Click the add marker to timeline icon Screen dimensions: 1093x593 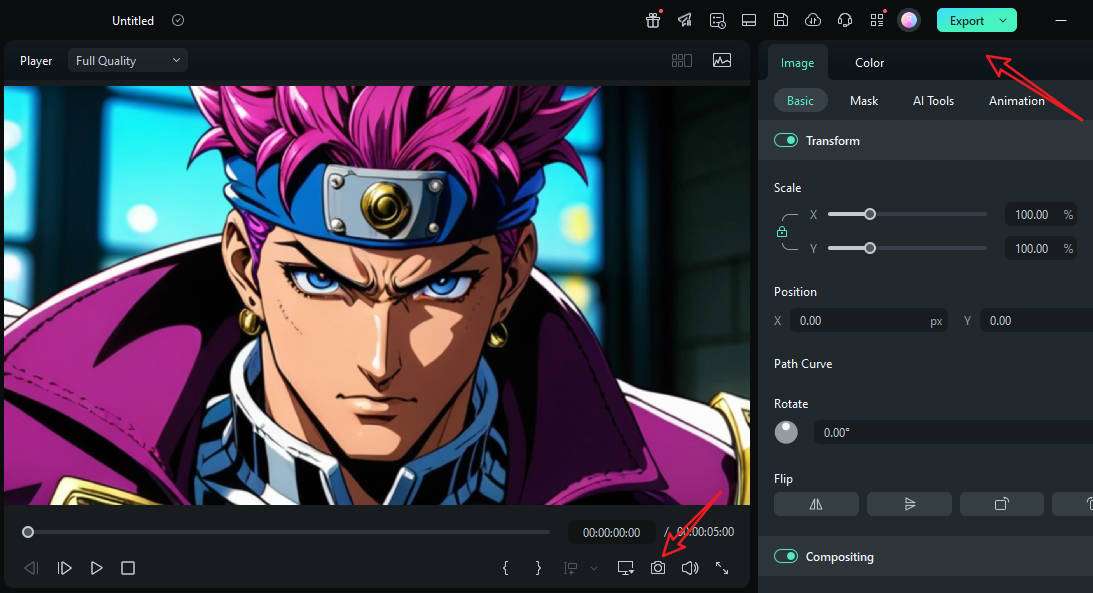(x=571, y=568)
